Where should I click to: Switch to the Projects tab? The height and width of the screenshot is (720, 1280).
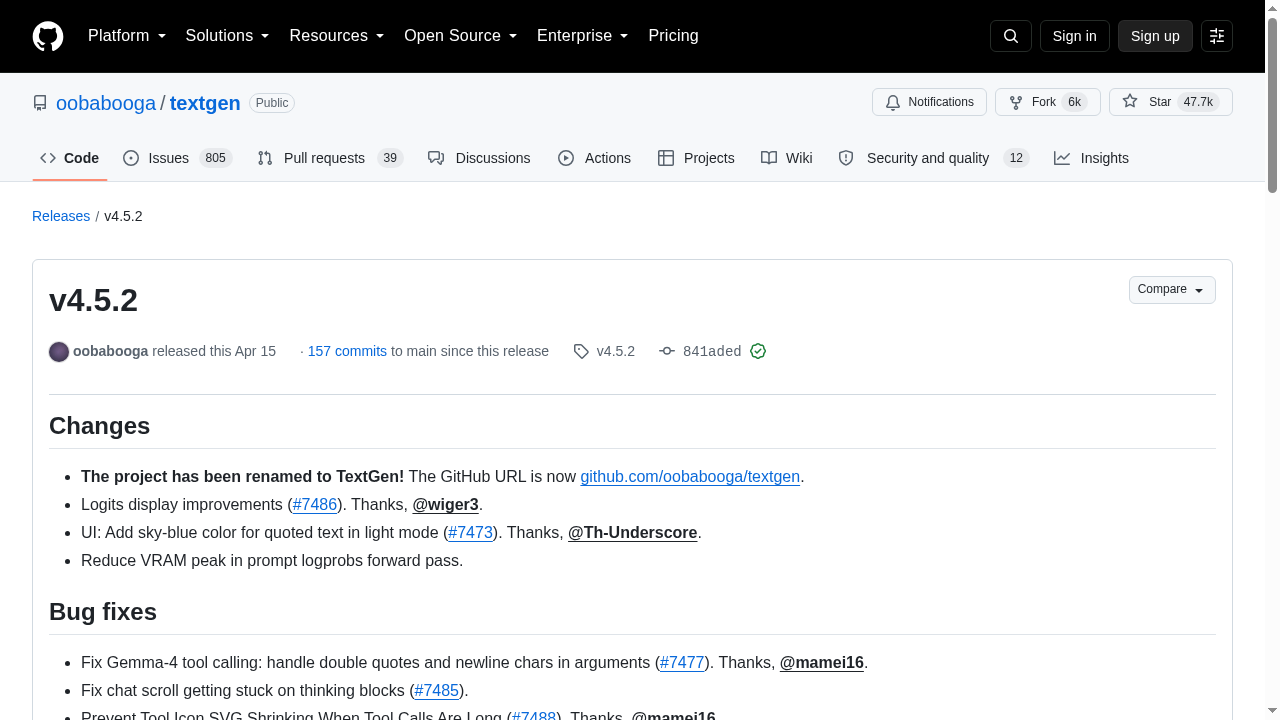[696, 158]
